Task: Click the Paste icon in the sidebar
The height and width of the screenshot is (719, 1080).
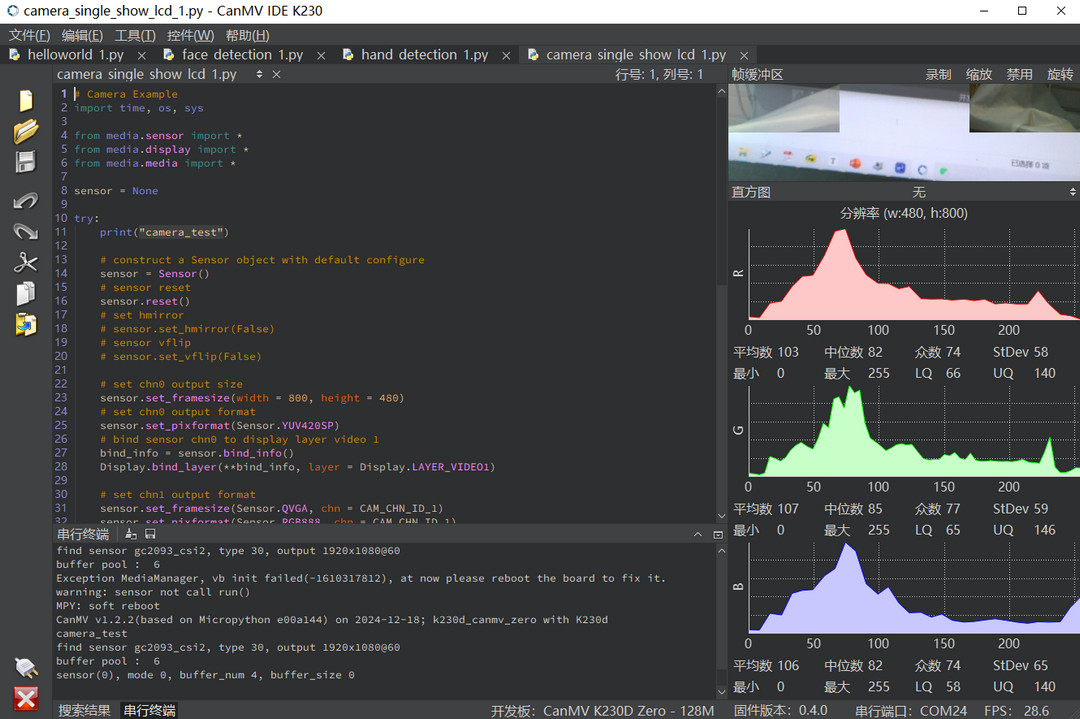Action: 25,324
